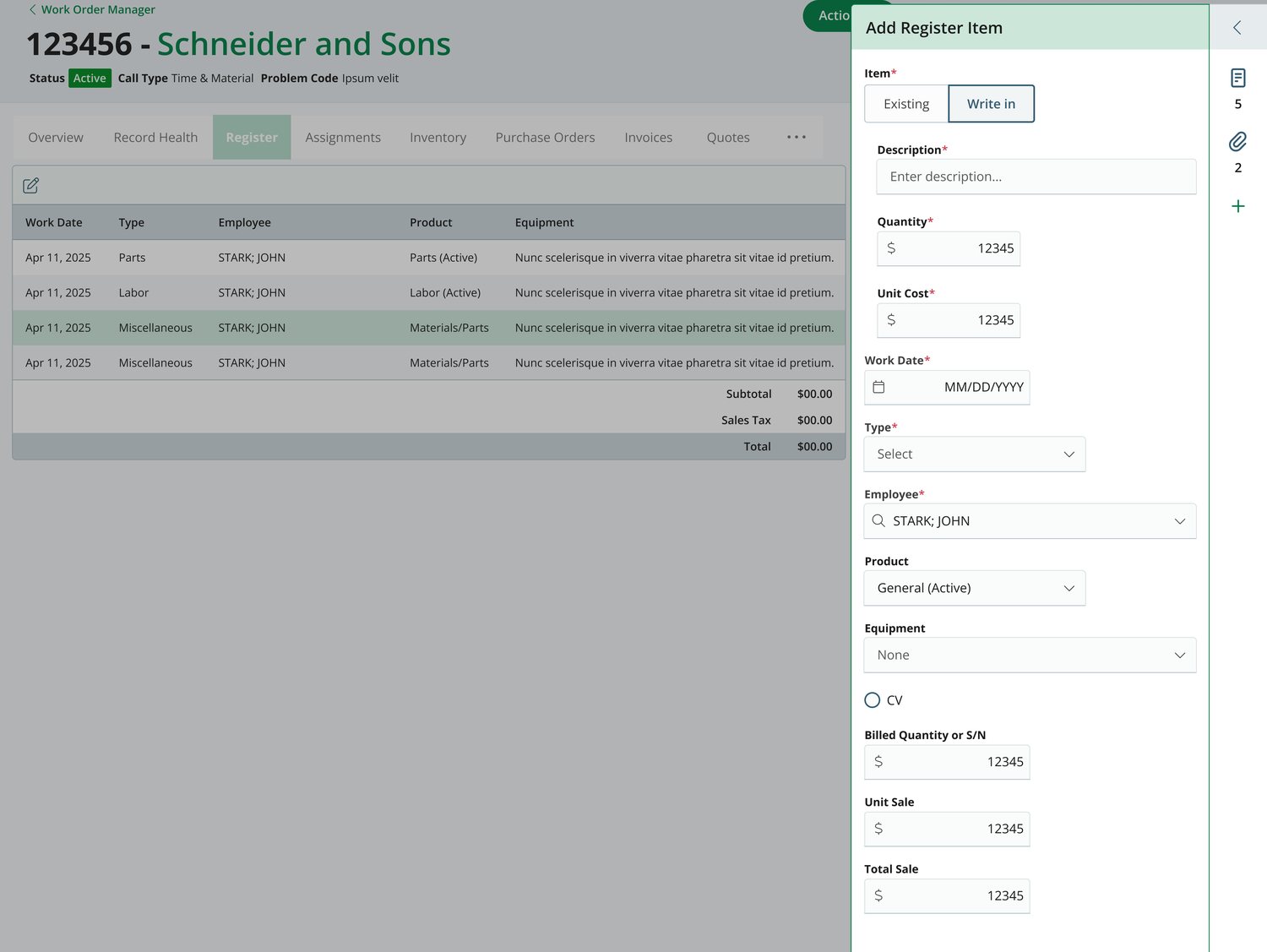
Task: Go back to Work Order Manager
Action: coord(92,10)
